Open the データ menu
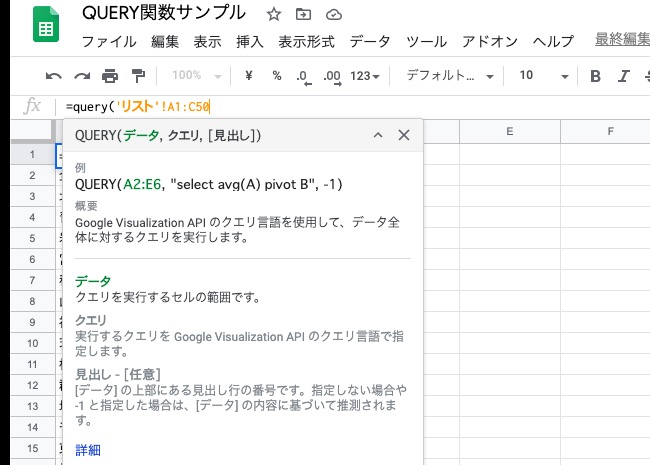Image resolution: width=650 pixels, height=465 pixels. pos(370,42)
